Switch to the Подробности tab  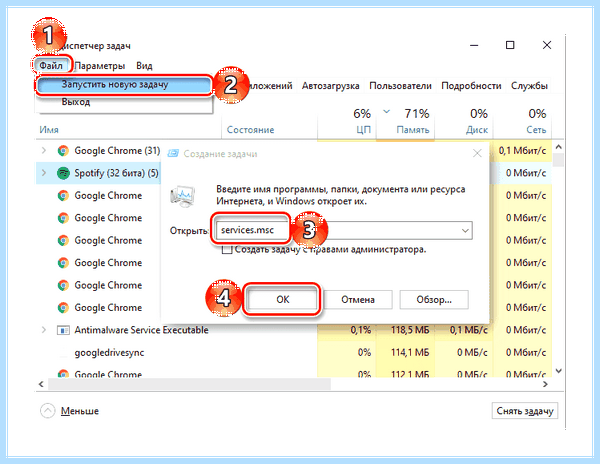(471, 86)
